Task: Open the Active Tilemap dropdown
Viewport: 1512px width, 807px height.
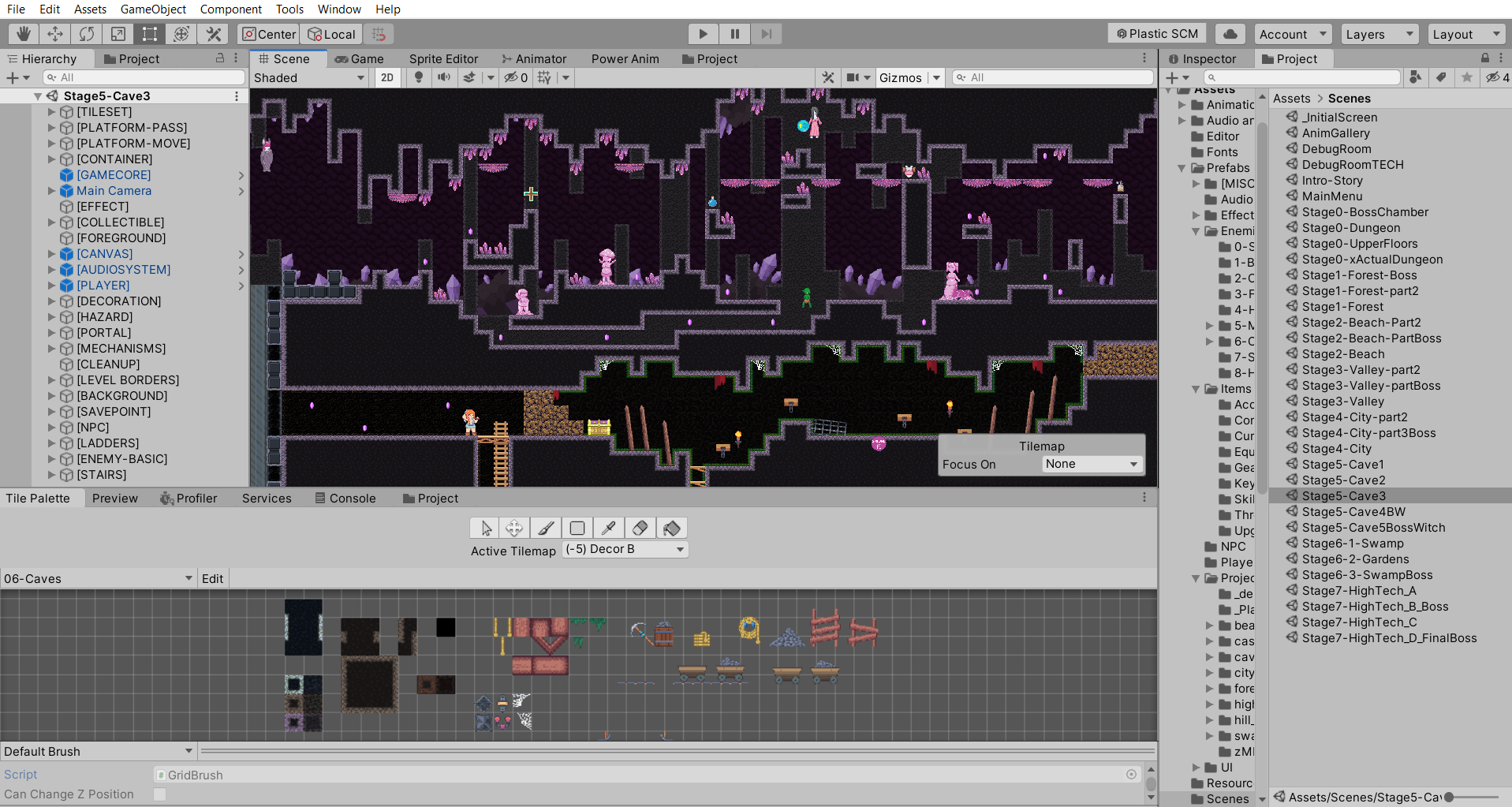Action: click(625, 550)
